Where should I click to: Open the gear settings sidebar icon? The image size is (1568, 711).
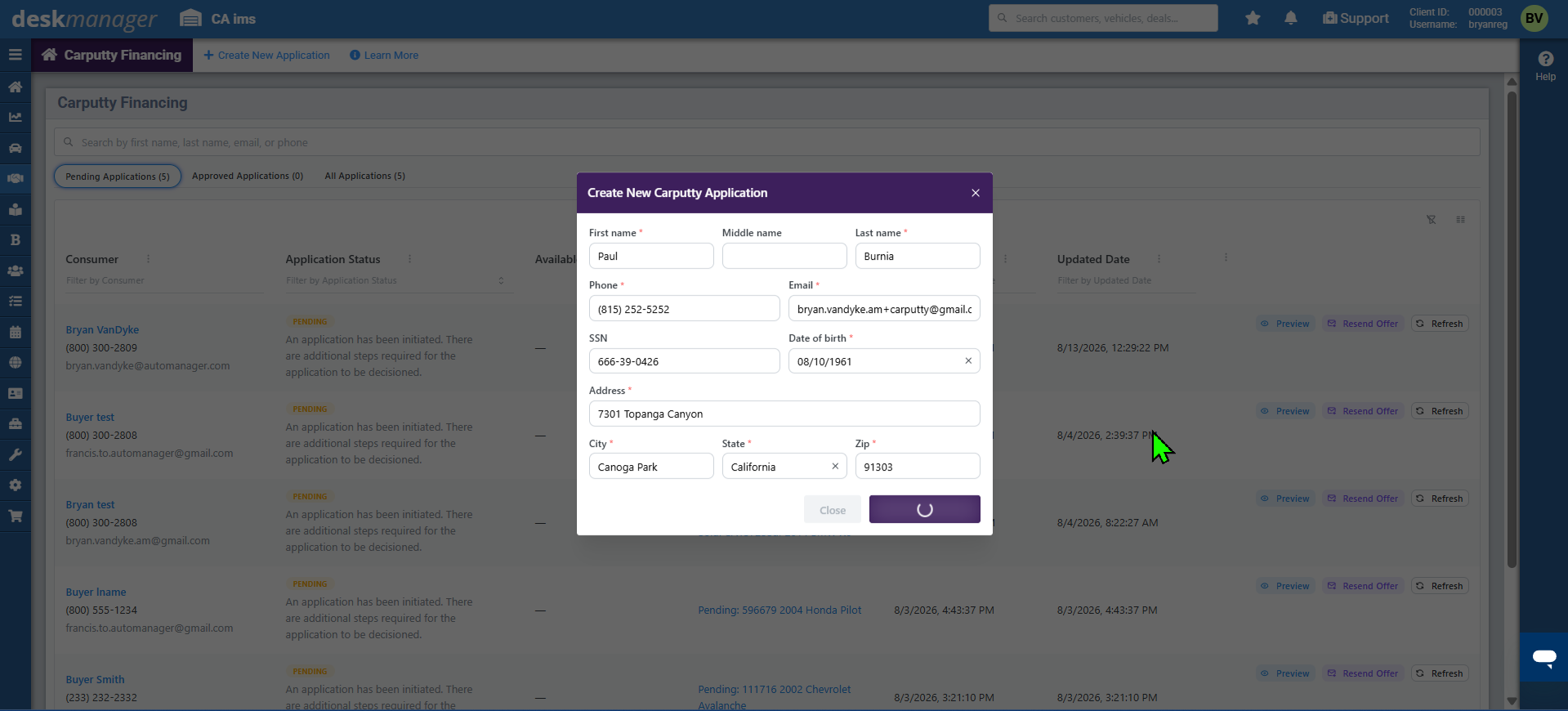coord(15,485)
